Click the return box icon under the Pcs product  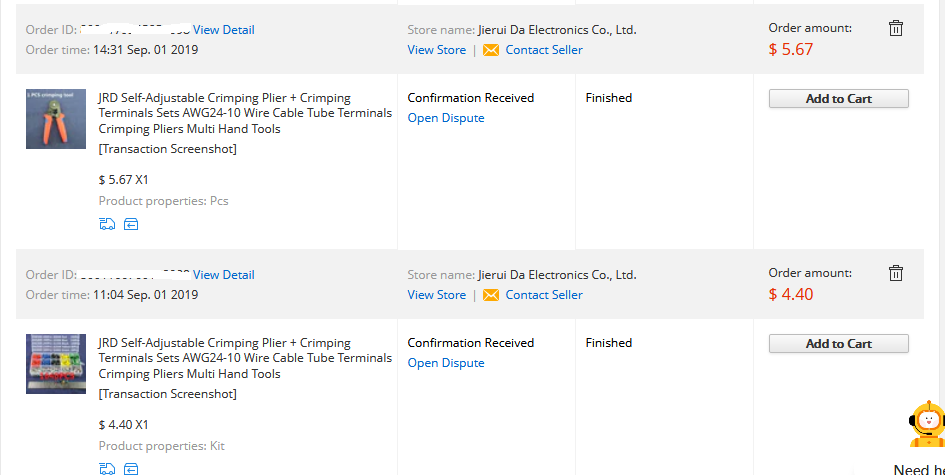[x=131, y=224]
